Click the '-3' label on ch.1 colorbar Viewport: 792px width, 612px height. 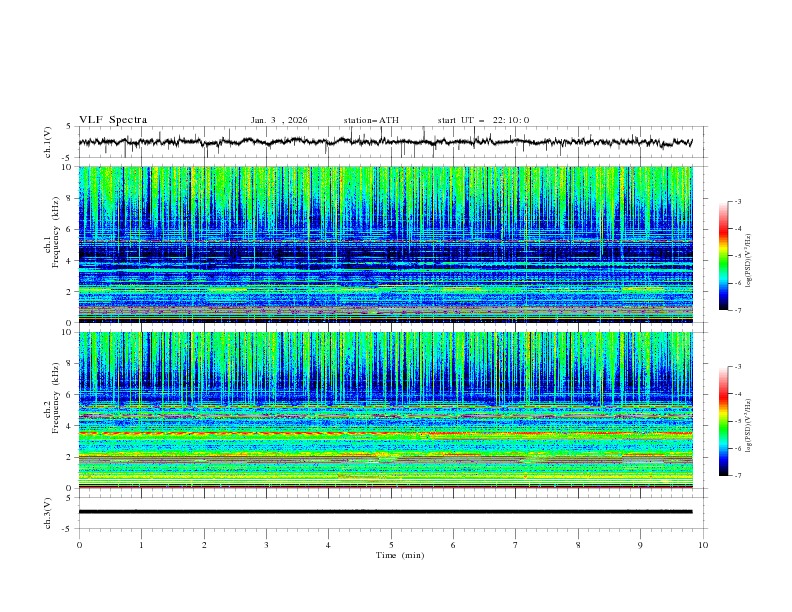737,201
